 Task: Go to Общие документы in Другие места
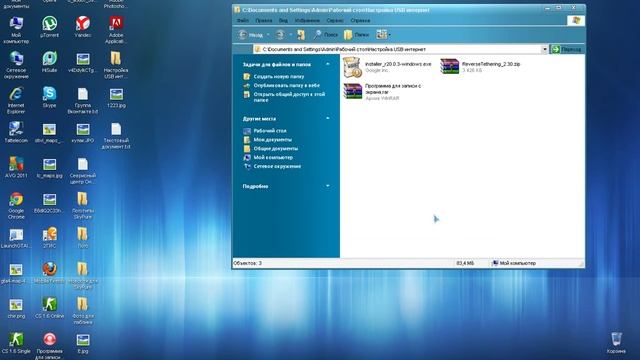276,149
